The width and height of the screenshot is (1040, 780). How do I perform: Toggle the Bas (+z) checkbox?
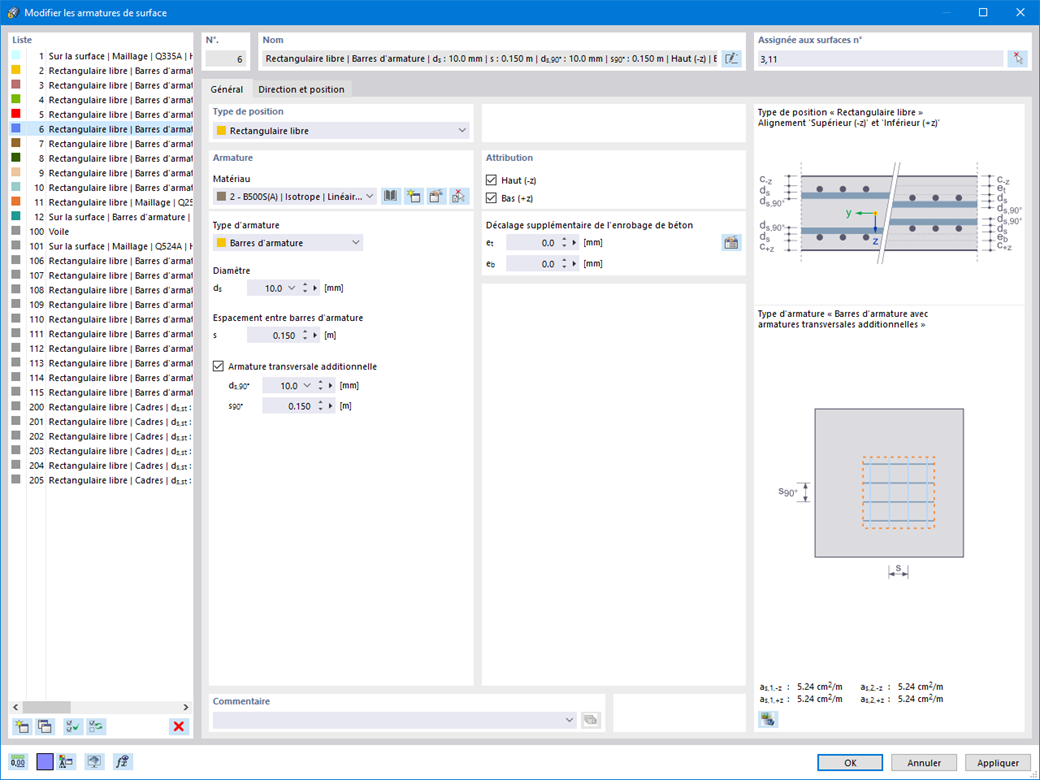click(491, 198)
